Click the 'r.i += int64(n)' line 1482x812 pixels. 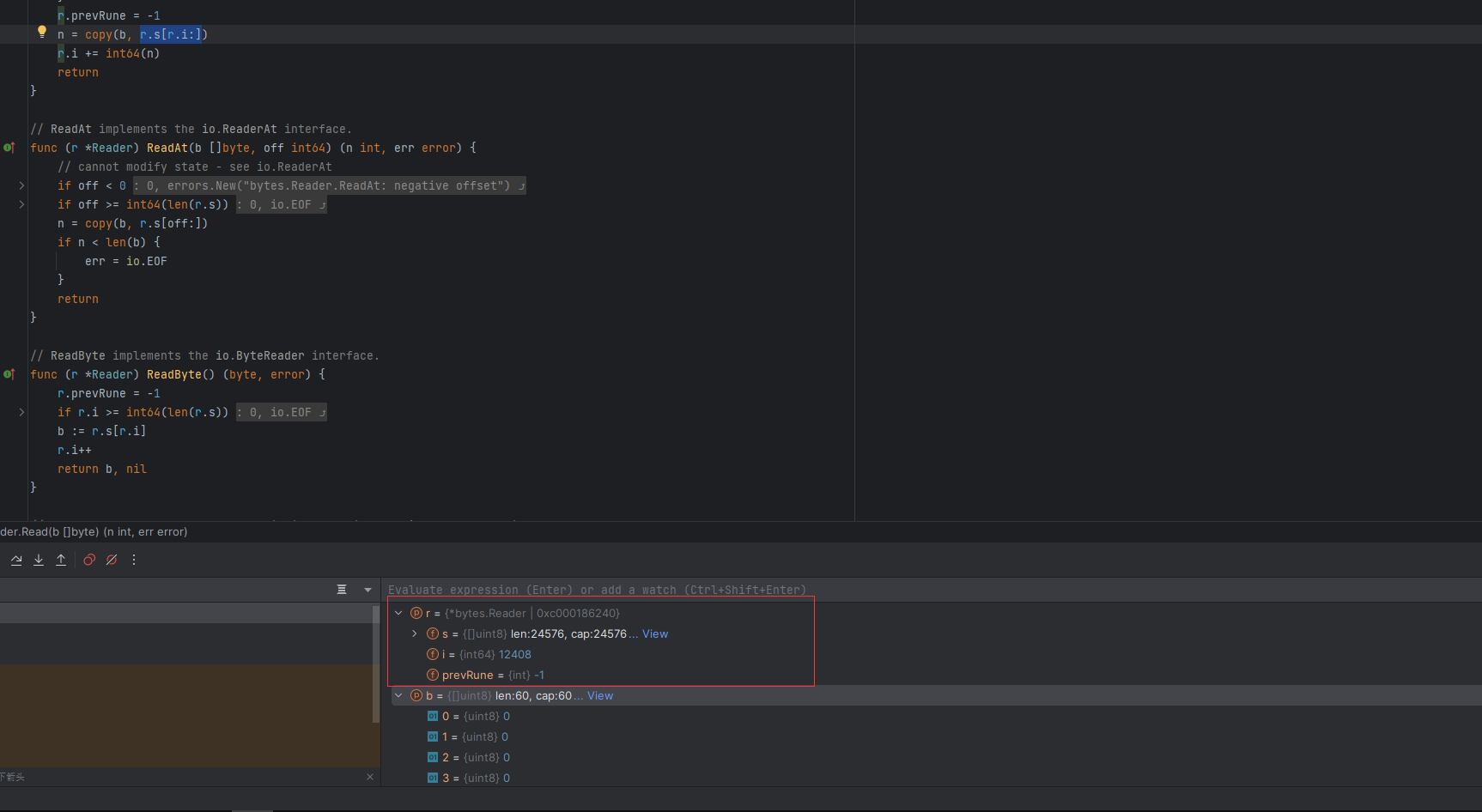pyautogui.click(x=109, y=53)
